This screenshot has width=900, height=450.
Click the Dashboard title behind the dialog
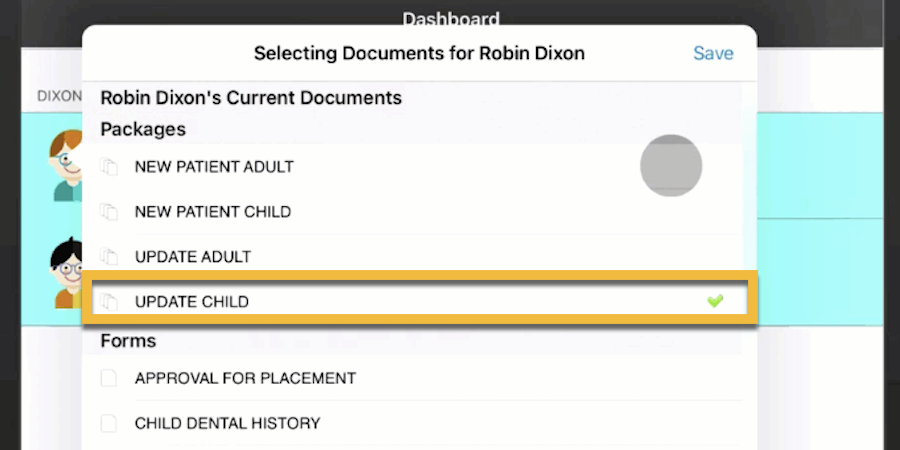(450, 18)
